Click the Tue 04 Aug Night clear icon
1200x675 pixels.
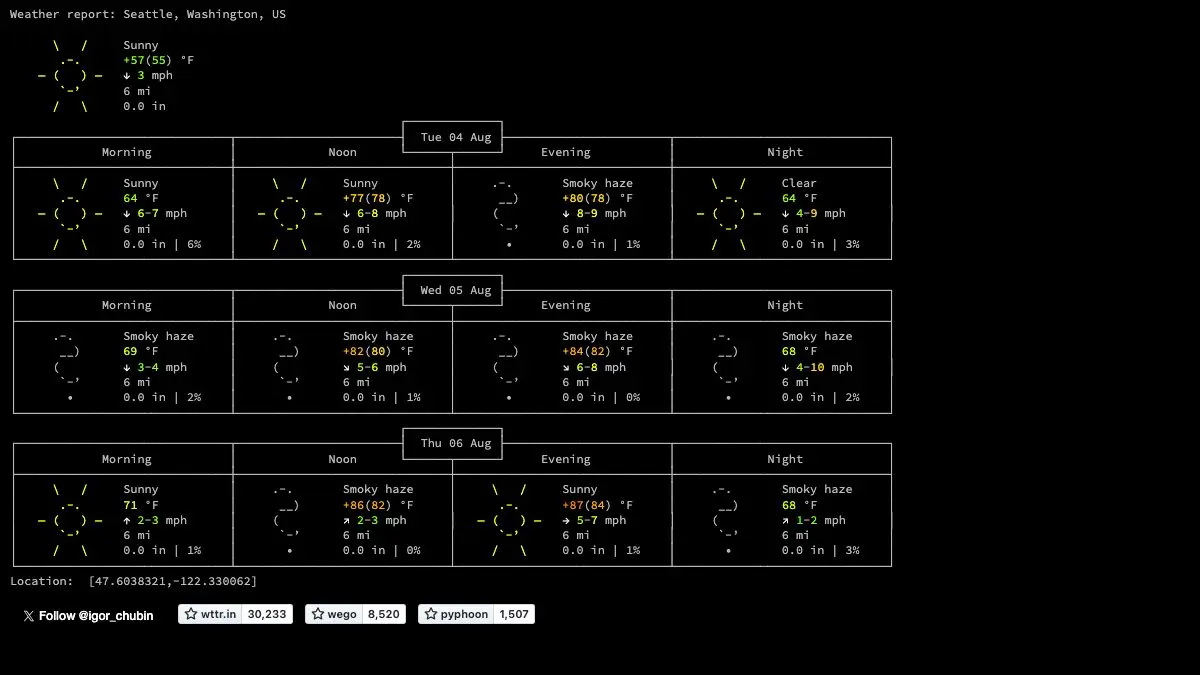pos(729,214)
